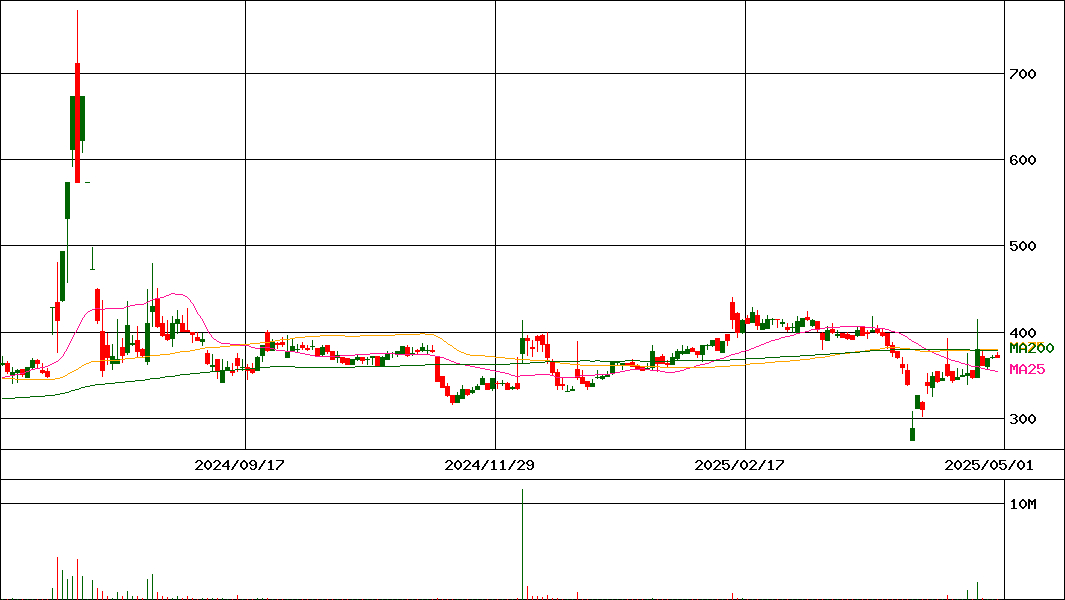Click the 2025/05/01 date label

pos(989,465)
